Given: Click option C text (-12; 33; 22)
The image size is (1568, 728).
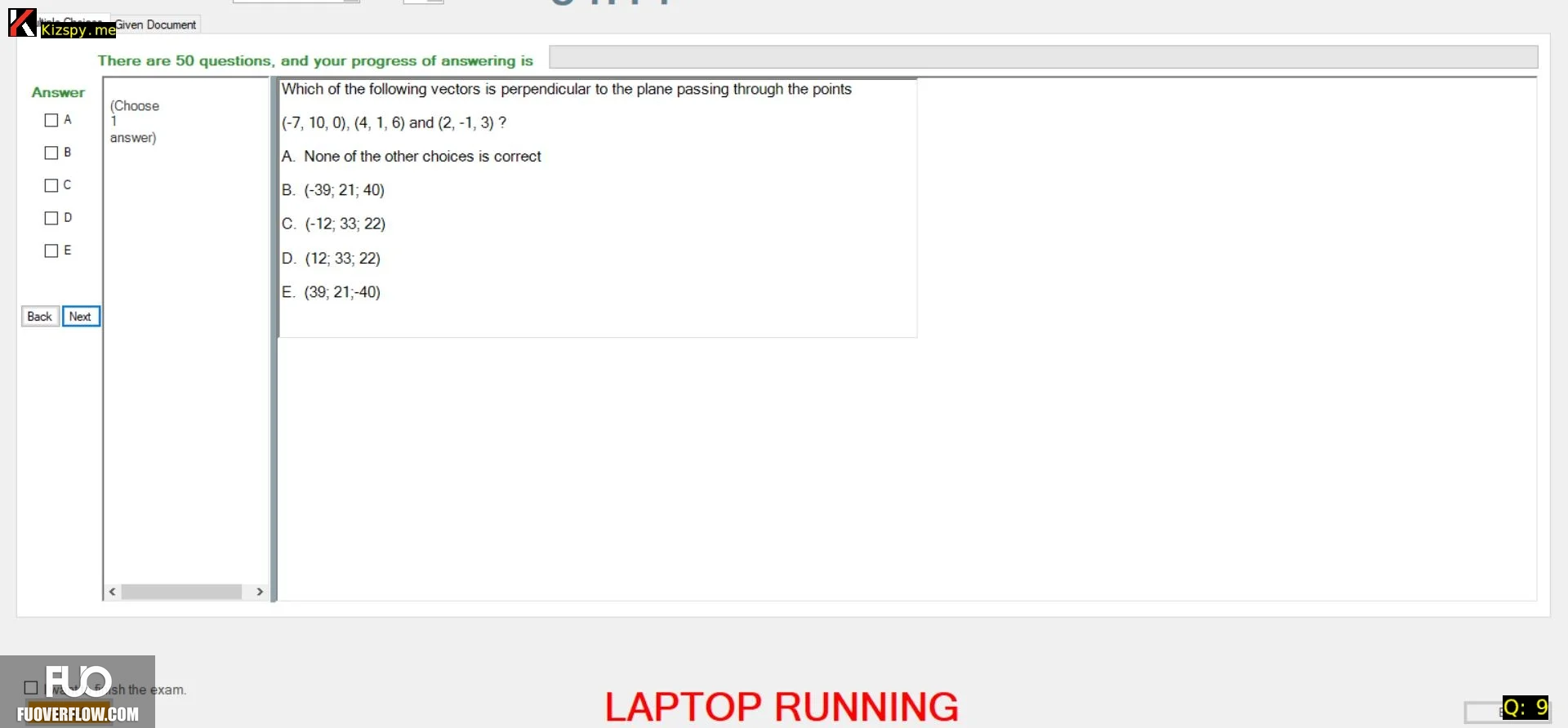Looking at the screenshot, I should 345,224.
